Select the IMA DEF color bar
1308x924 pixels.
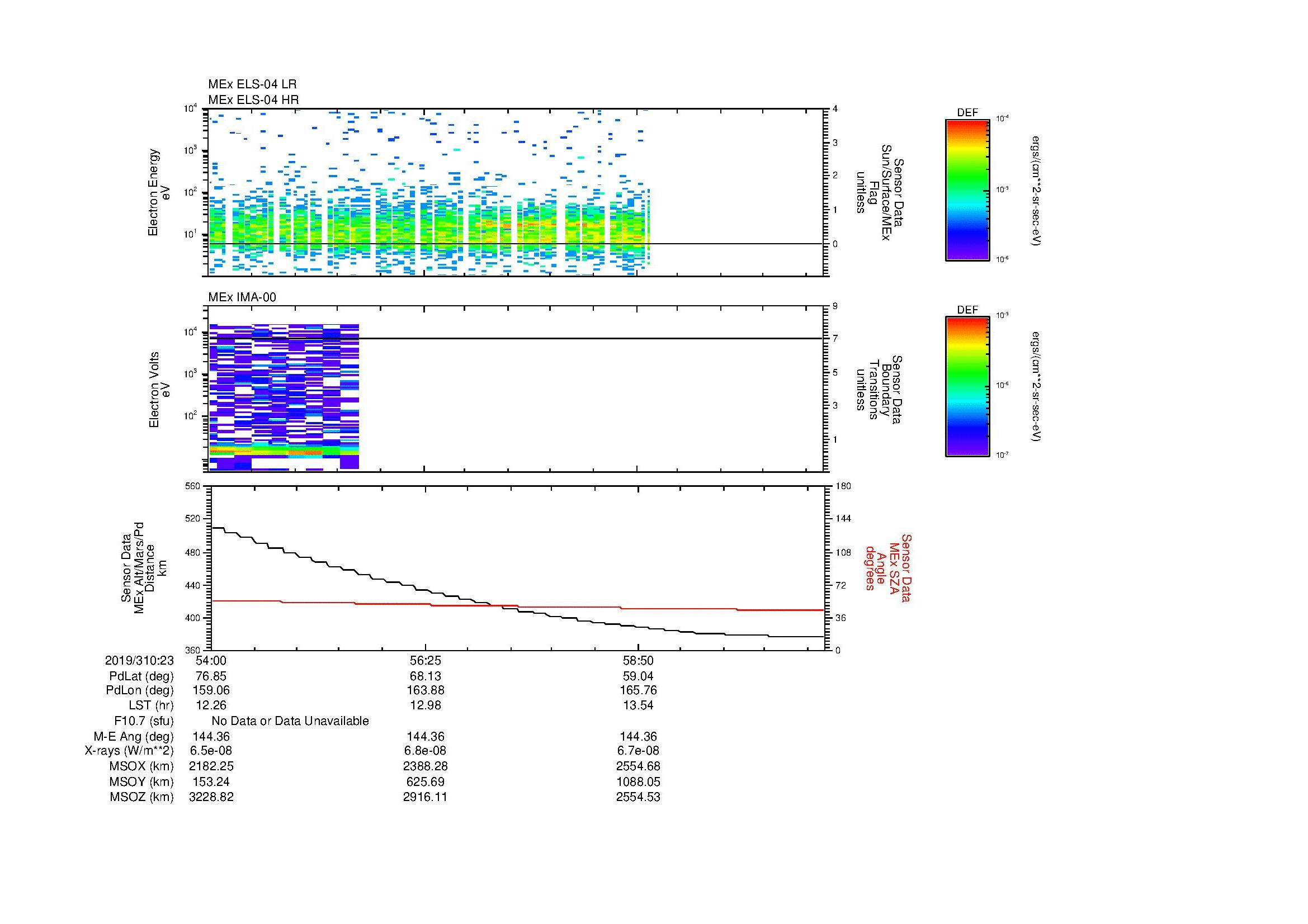pyautogui.click(x=967, y=387)
